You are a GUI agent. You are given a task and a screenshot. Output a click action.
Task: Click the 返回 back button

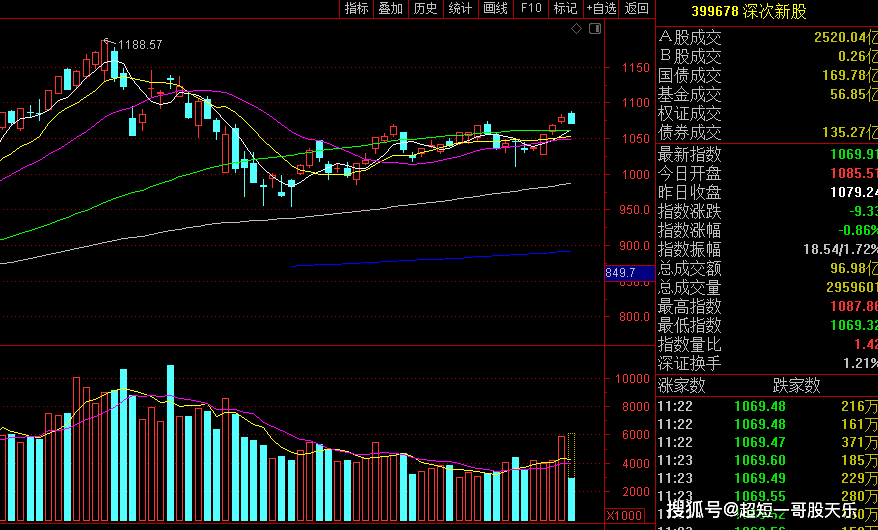[x=637, y=8]
